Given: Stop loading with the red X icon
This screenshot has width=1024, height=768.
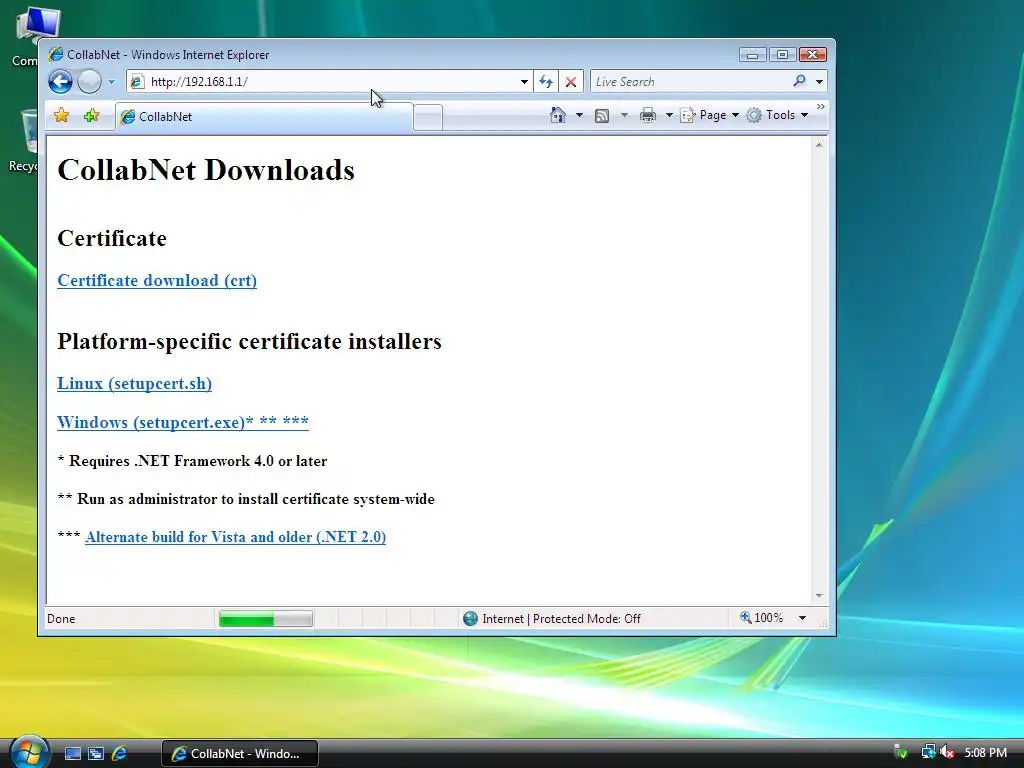Looking at the screenshot, I should [x=571, y=82].
